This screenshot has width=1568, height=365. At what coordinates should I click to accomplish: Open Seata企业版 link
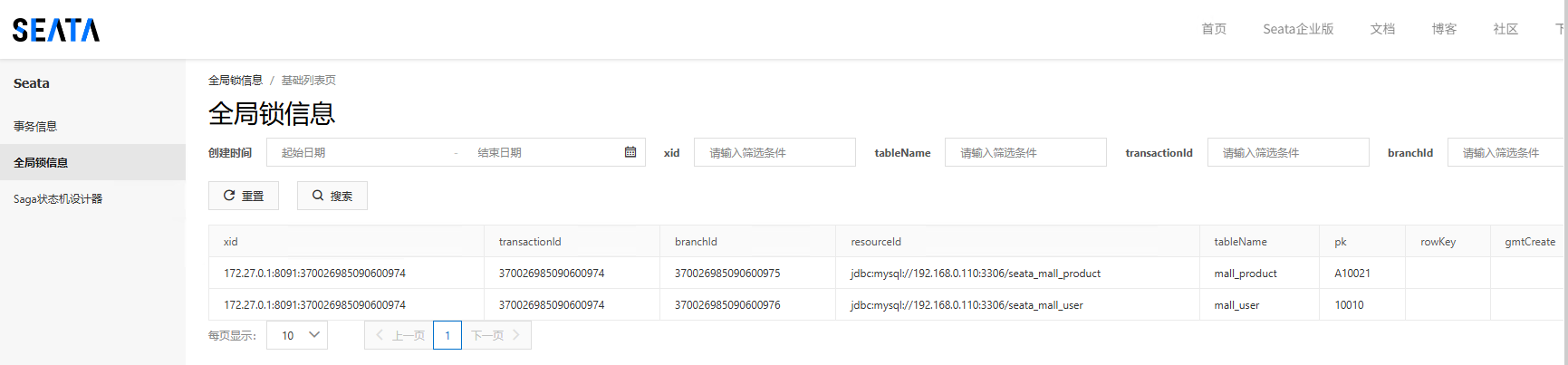click(x=1298, y=29)
